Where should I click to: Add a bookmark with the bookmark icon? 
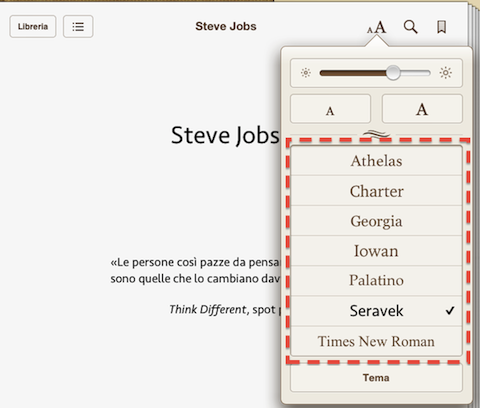point(441,27)
